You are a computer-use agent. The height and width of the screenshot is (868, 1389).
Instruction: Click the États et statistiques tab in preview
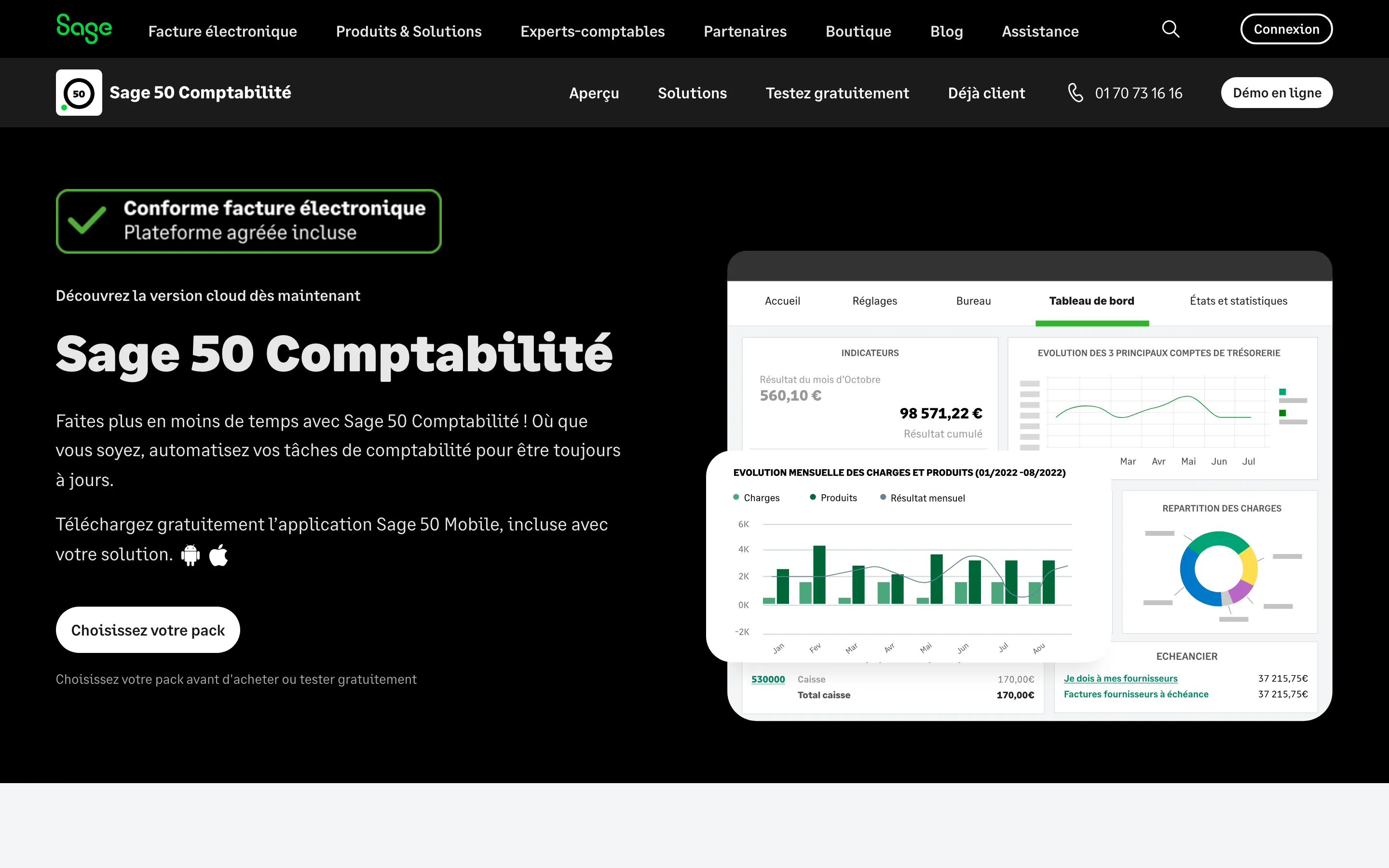click(x=1238, y=301)
